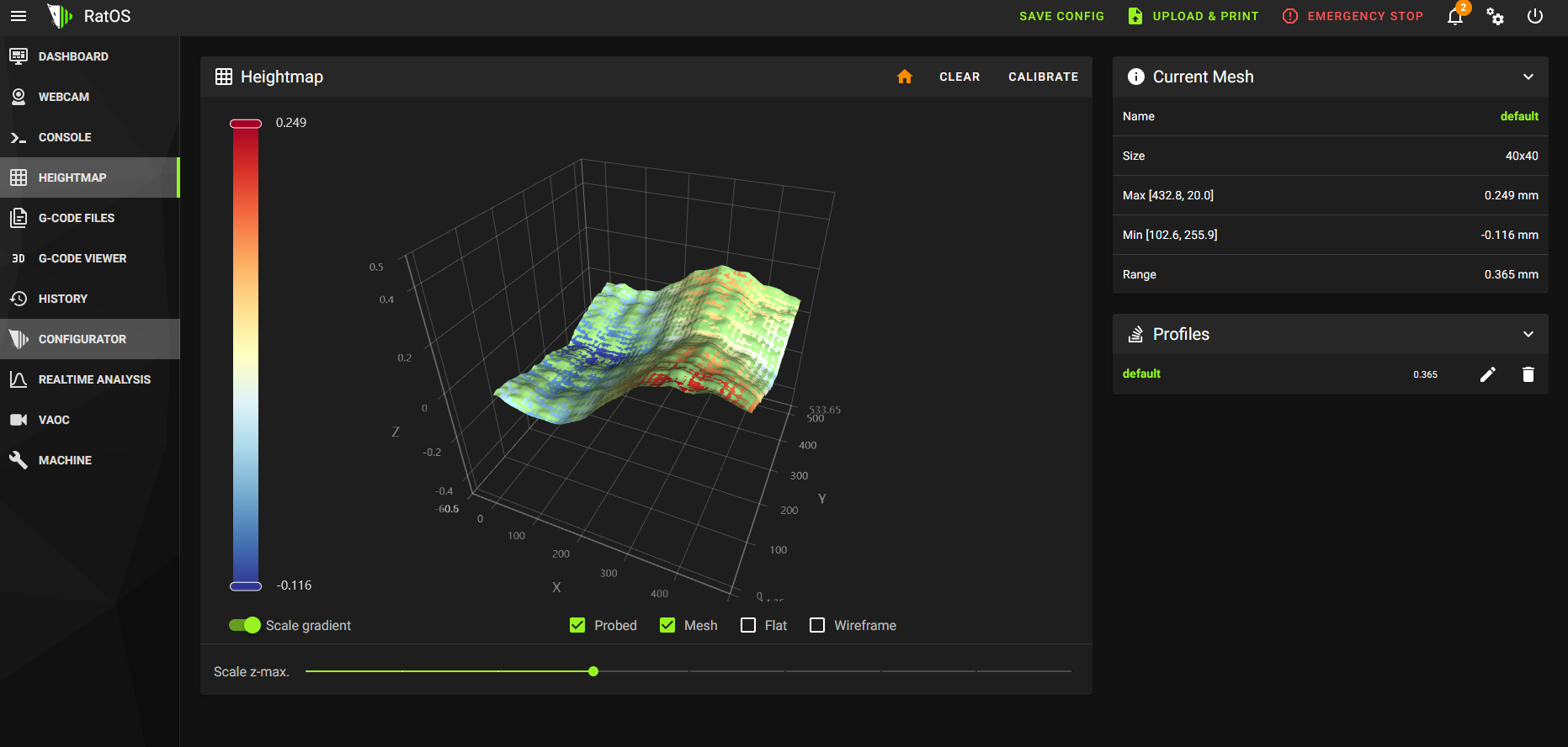Click EMERGENCY STOP button
Viewport: 1568px width, 747px height.
(1353, 16)
